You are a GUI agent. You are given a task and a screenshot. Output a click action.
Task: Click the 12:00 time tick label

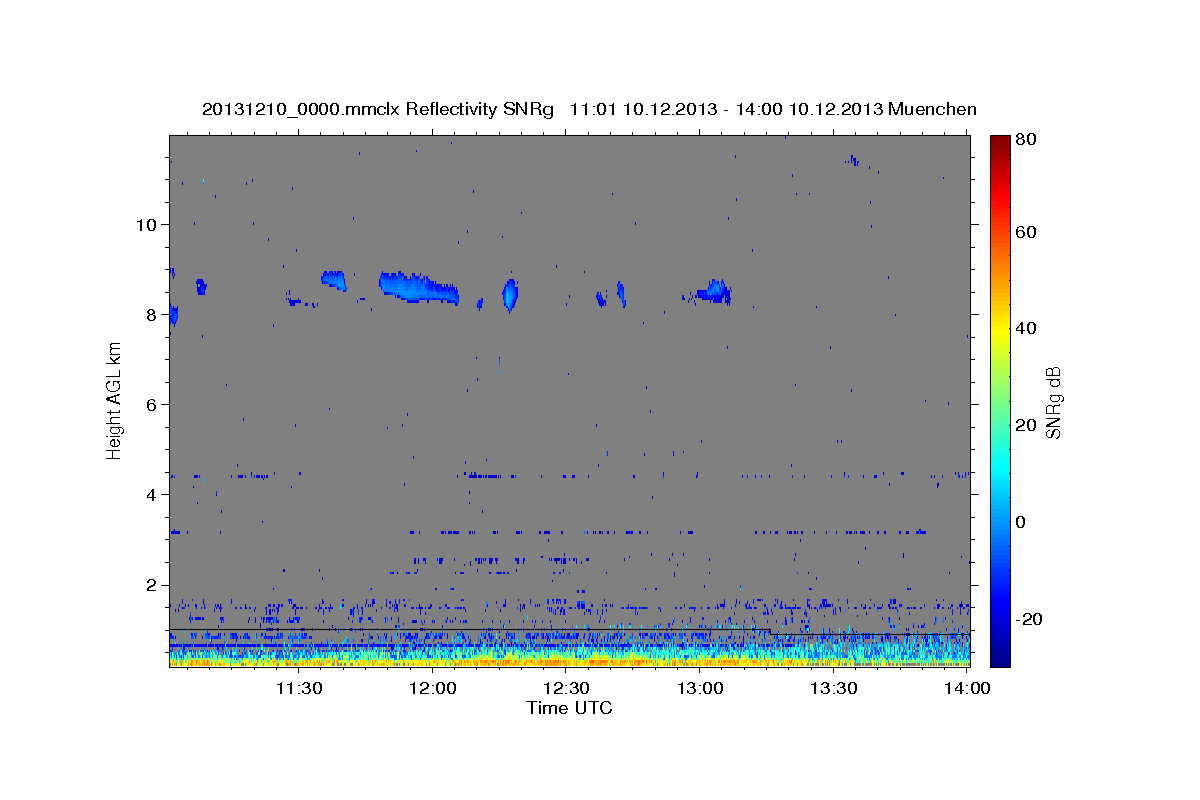click(x=433, y=688)
